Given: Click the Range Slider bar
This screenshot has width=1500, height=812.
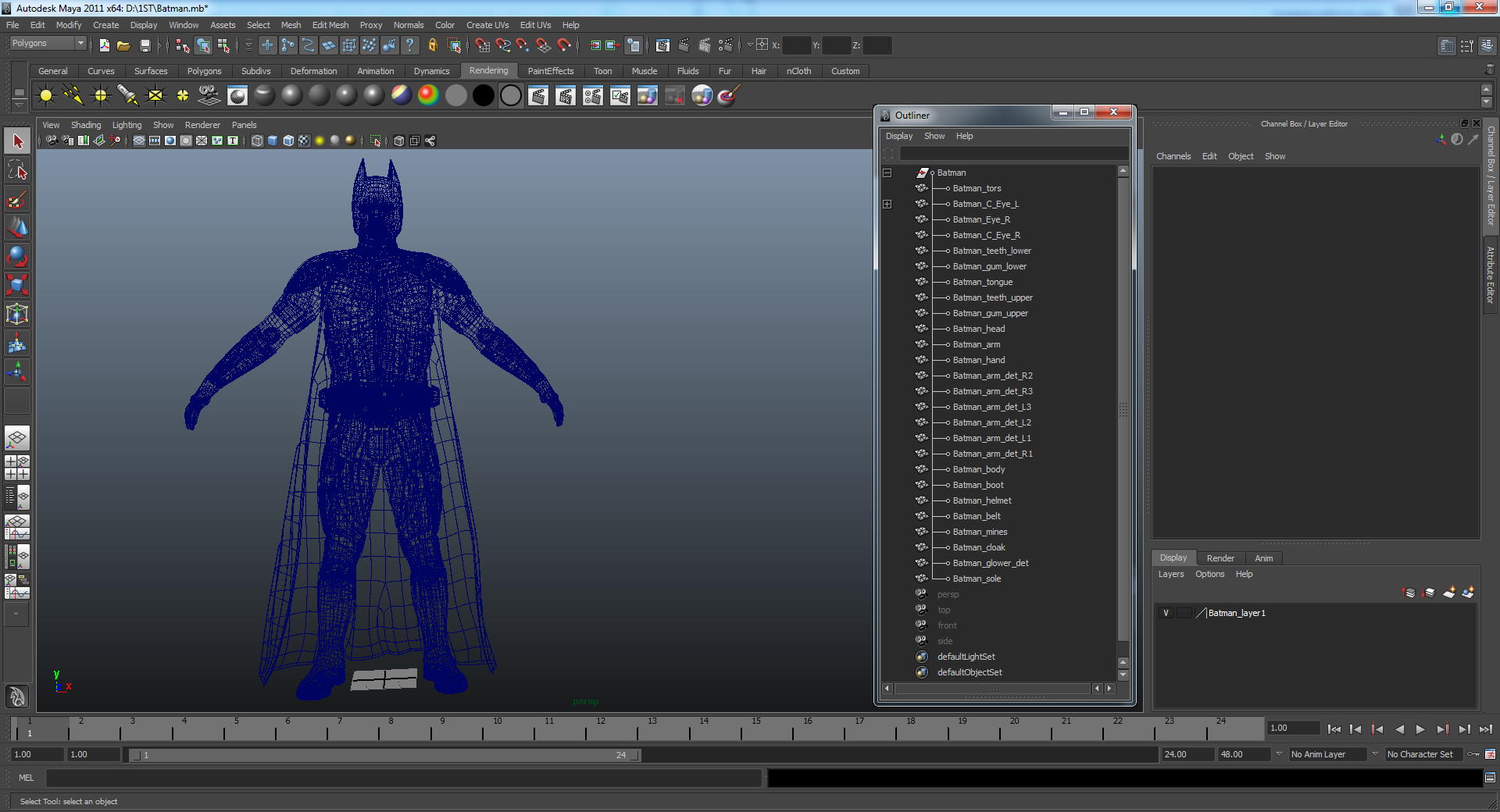Looking at the screenshot, I should coord(386,755).
